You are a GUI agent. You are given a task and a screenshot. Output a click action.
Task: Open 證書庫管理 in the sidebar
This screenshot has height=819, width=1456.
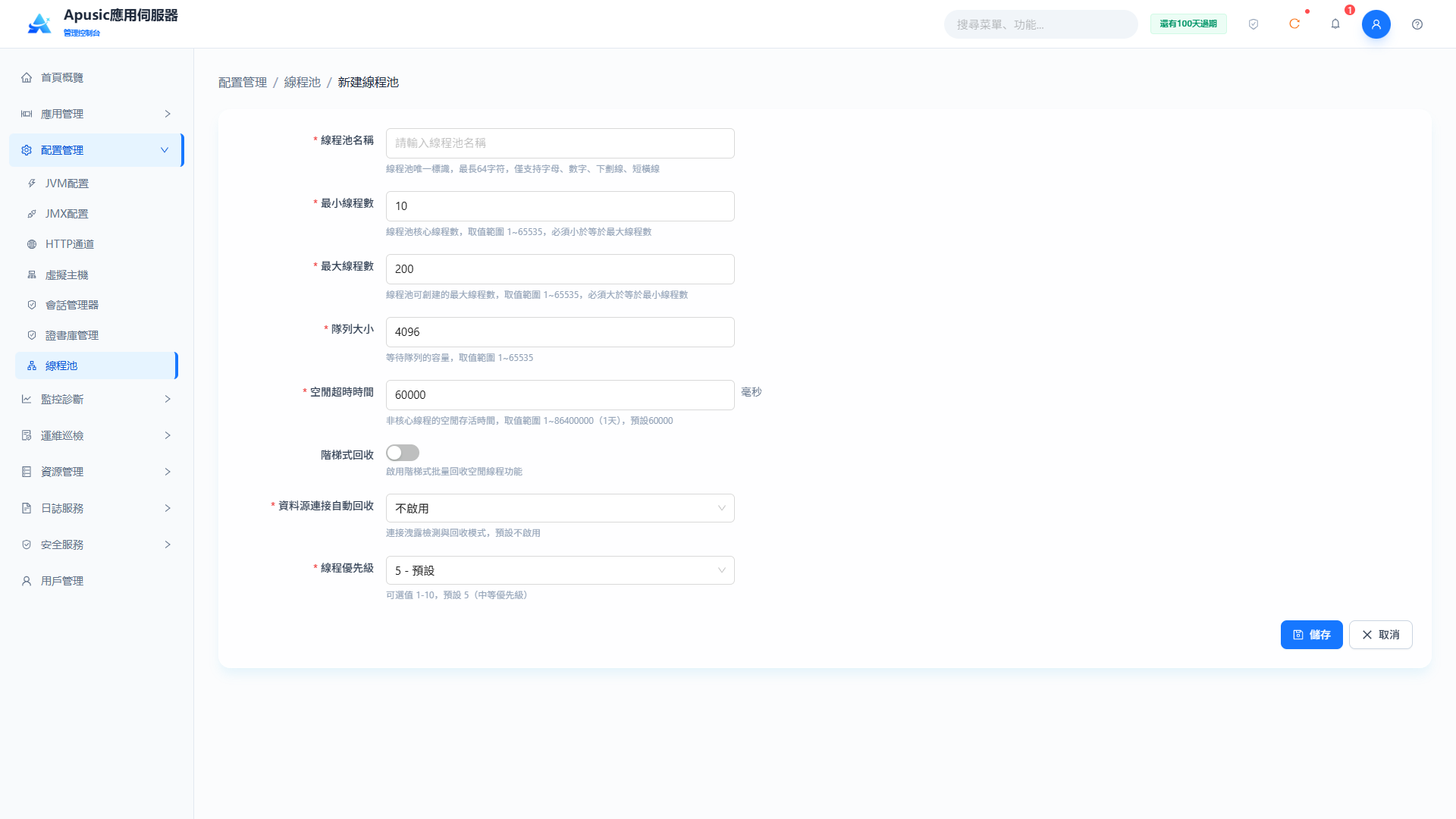96,335
